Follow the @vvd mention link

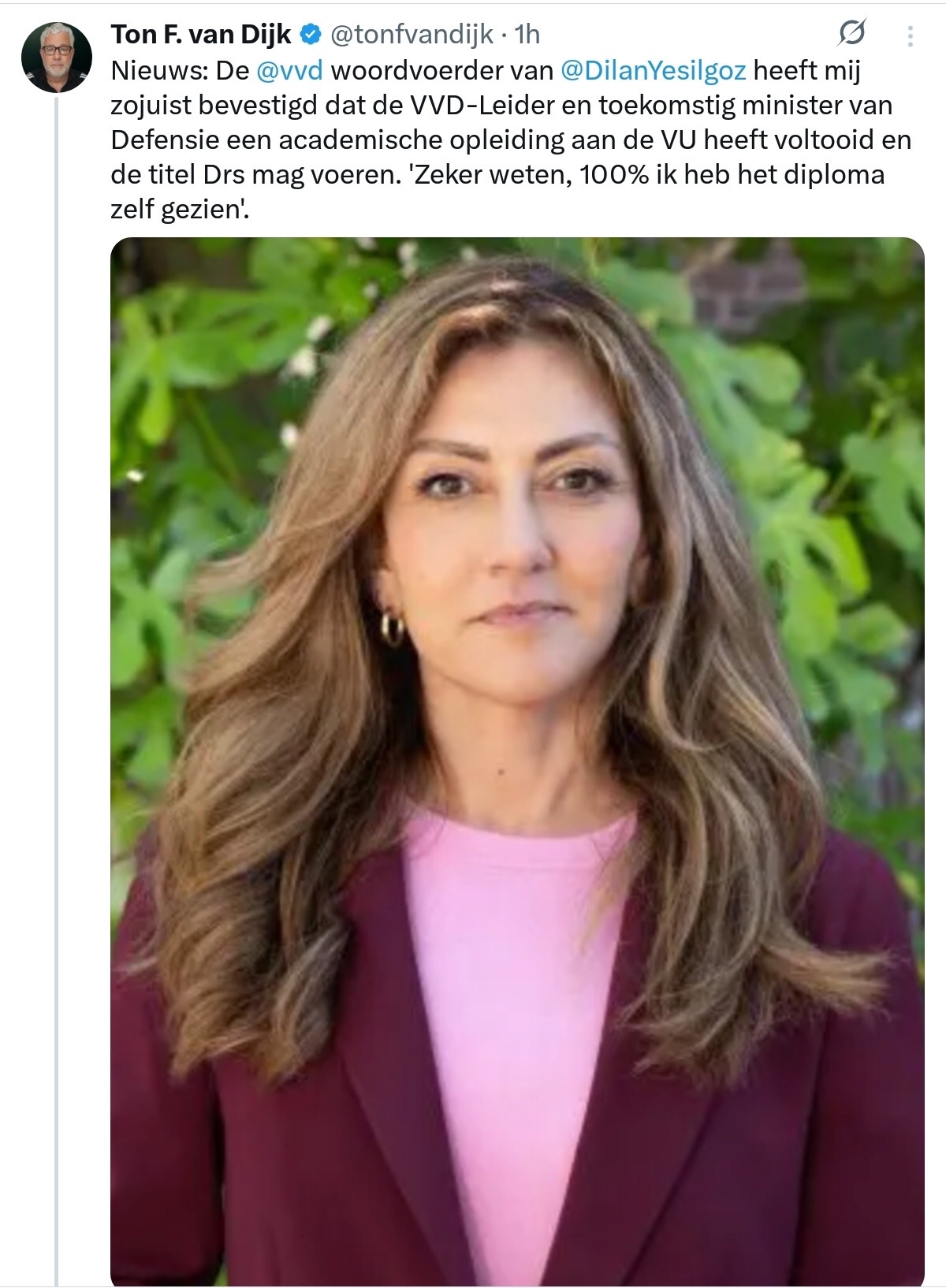coord(289,70)
